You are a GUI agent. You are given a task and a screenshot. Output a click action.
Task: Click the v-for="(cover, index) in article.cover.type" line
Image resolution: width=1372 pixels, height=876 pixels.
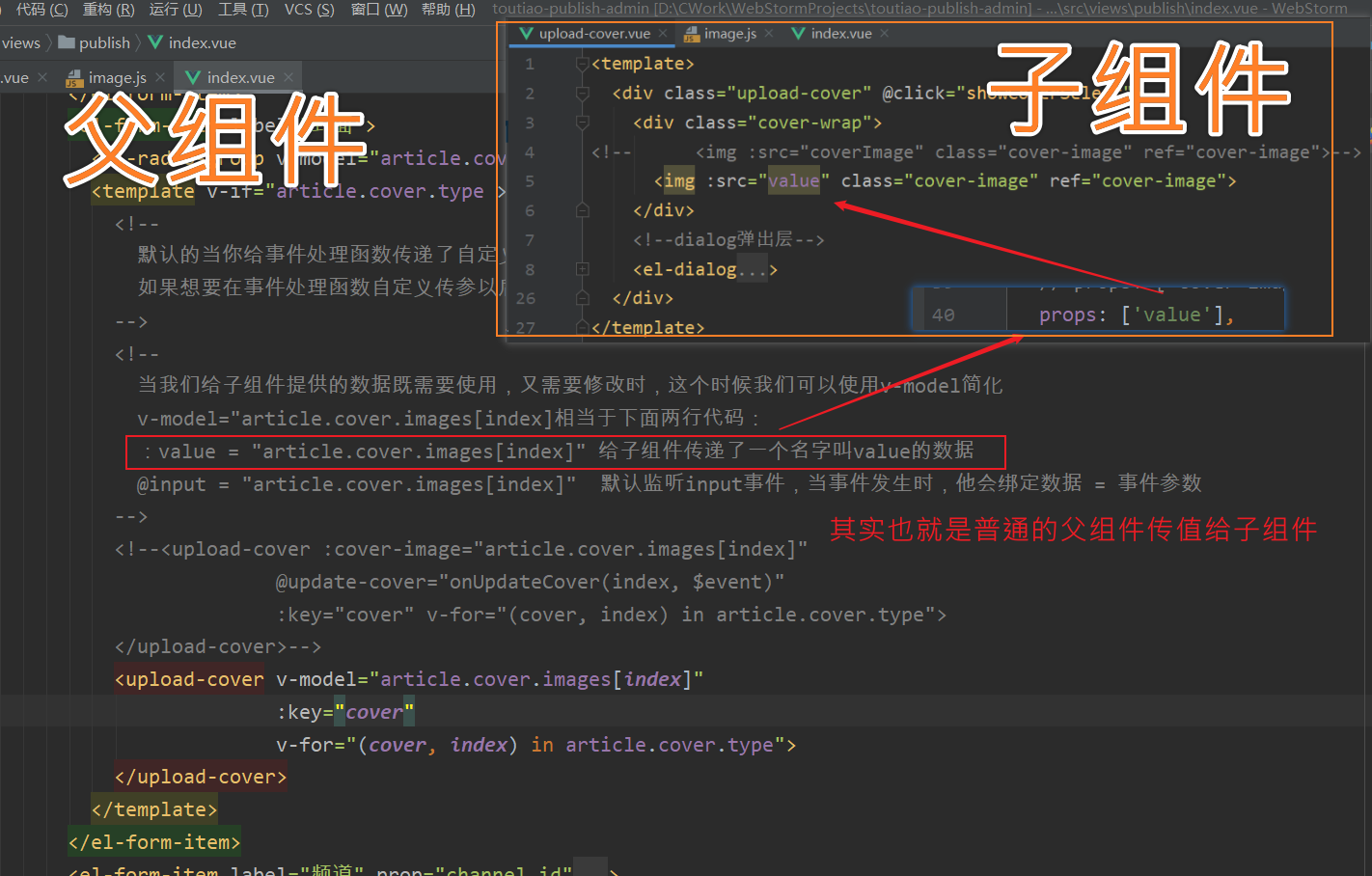point(536,745)
